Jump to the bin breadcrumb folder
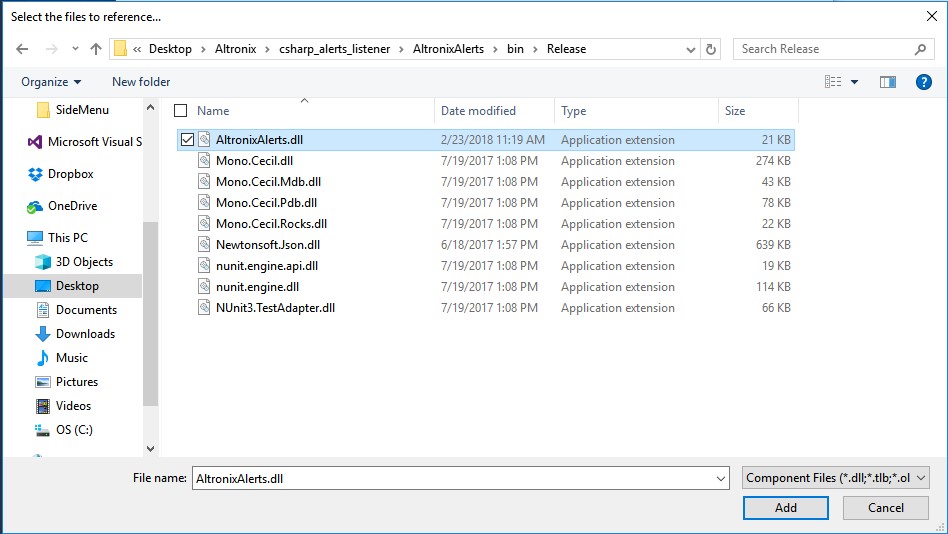Image resolution: width=948 pixels, height=534 pixels. click(x=515, y=49)
